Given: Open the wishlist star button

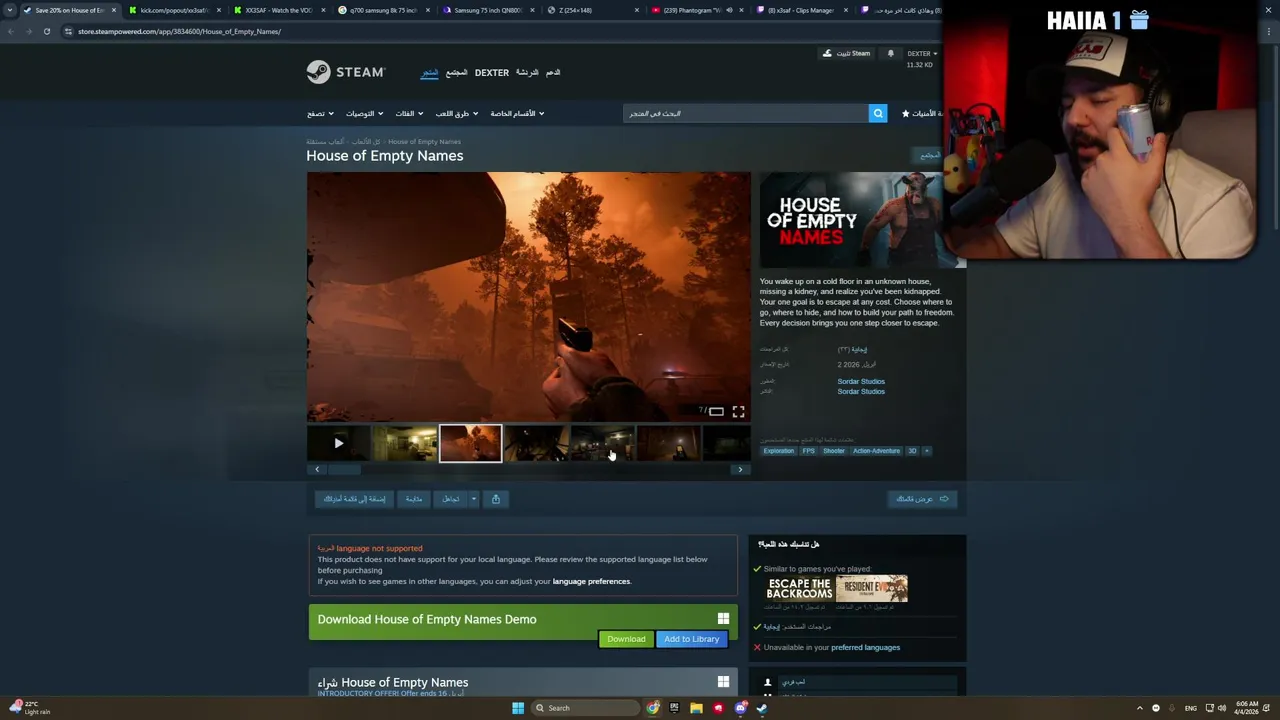Looking at the screenshot, I should (x=921, y=113).
